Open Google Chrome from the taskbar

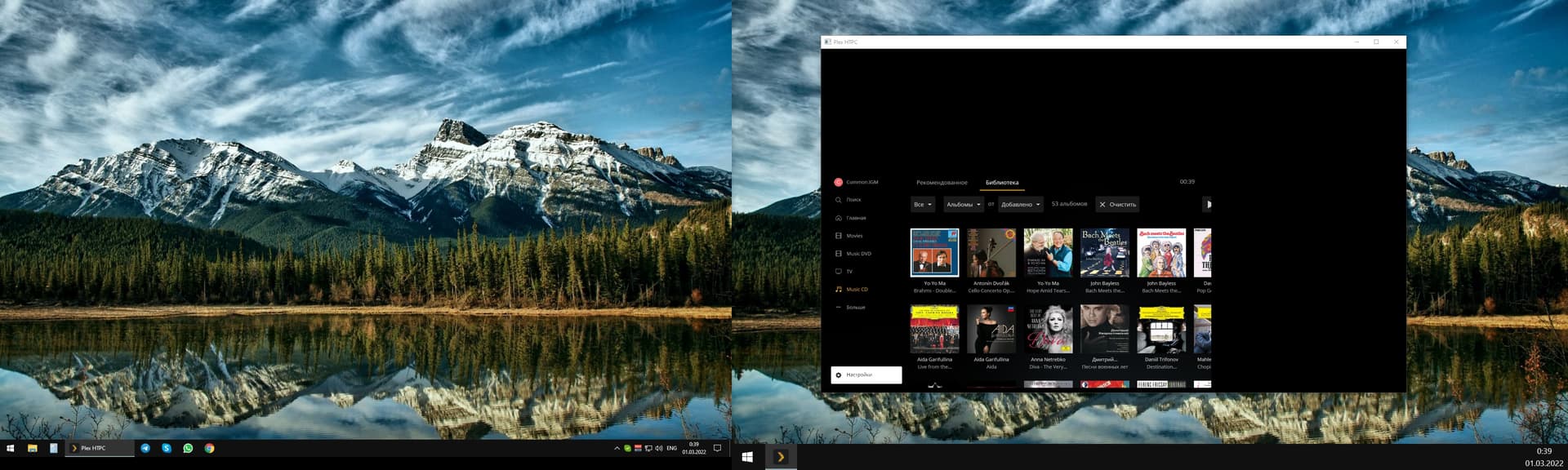pyautogui.click(x=209, y=448)
